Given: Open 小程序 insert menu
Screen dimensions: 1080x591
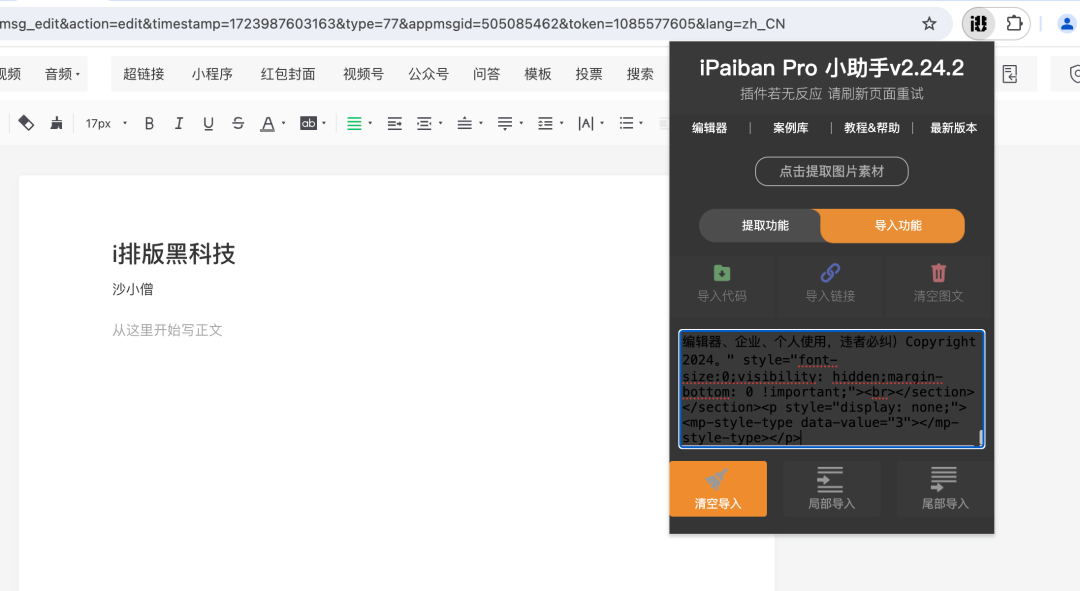Looking at the screenshot, I should pos(212,74).
